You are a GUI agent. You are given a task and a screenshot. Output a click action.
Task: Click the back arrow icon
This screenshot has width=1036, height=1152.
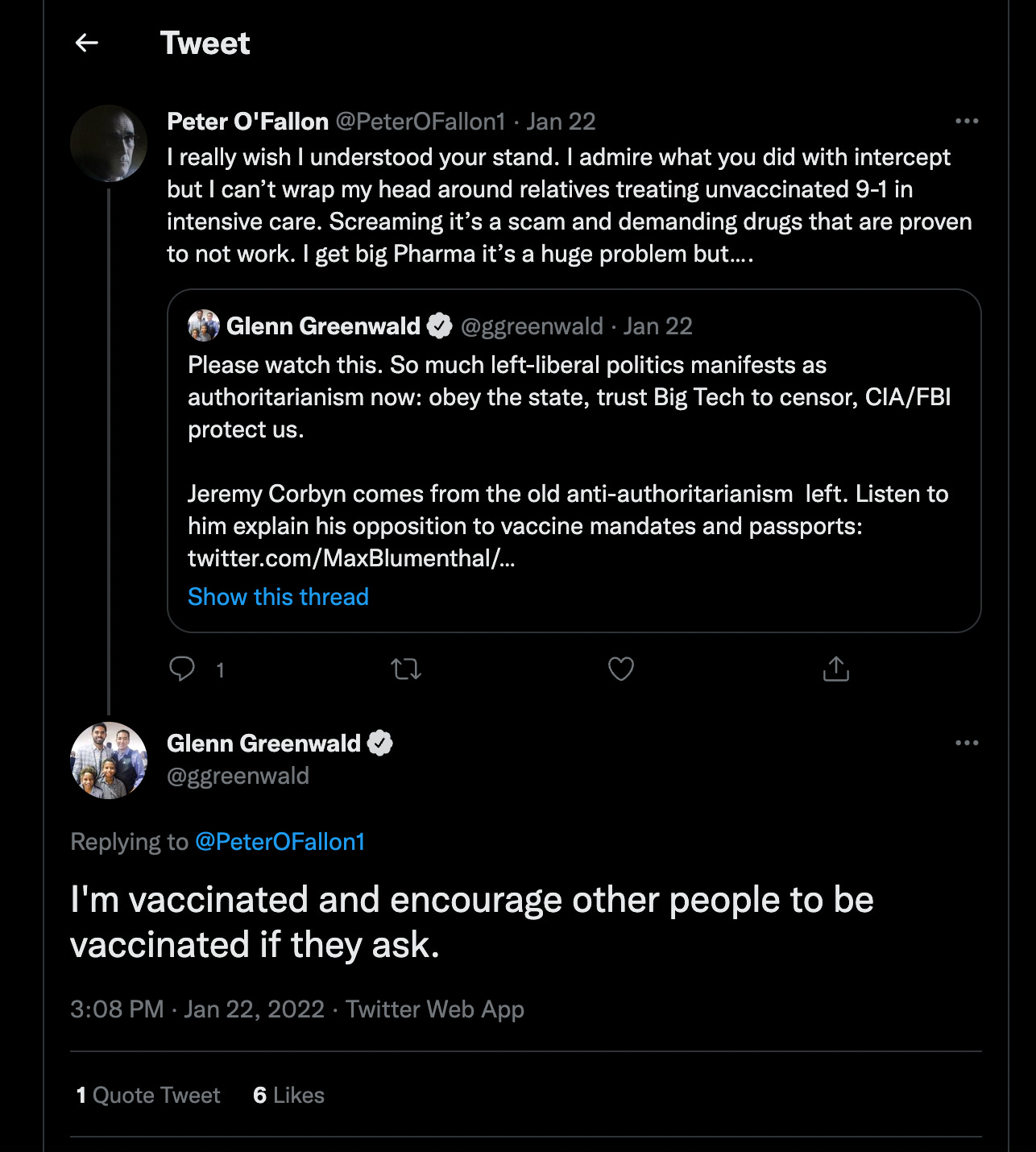pyautogui.click(x=87, y=43)
